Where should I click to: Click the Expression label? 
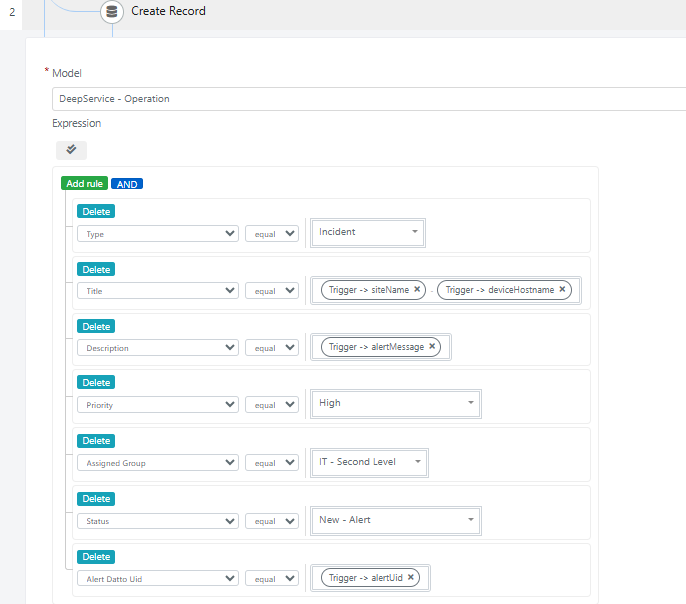77,123
